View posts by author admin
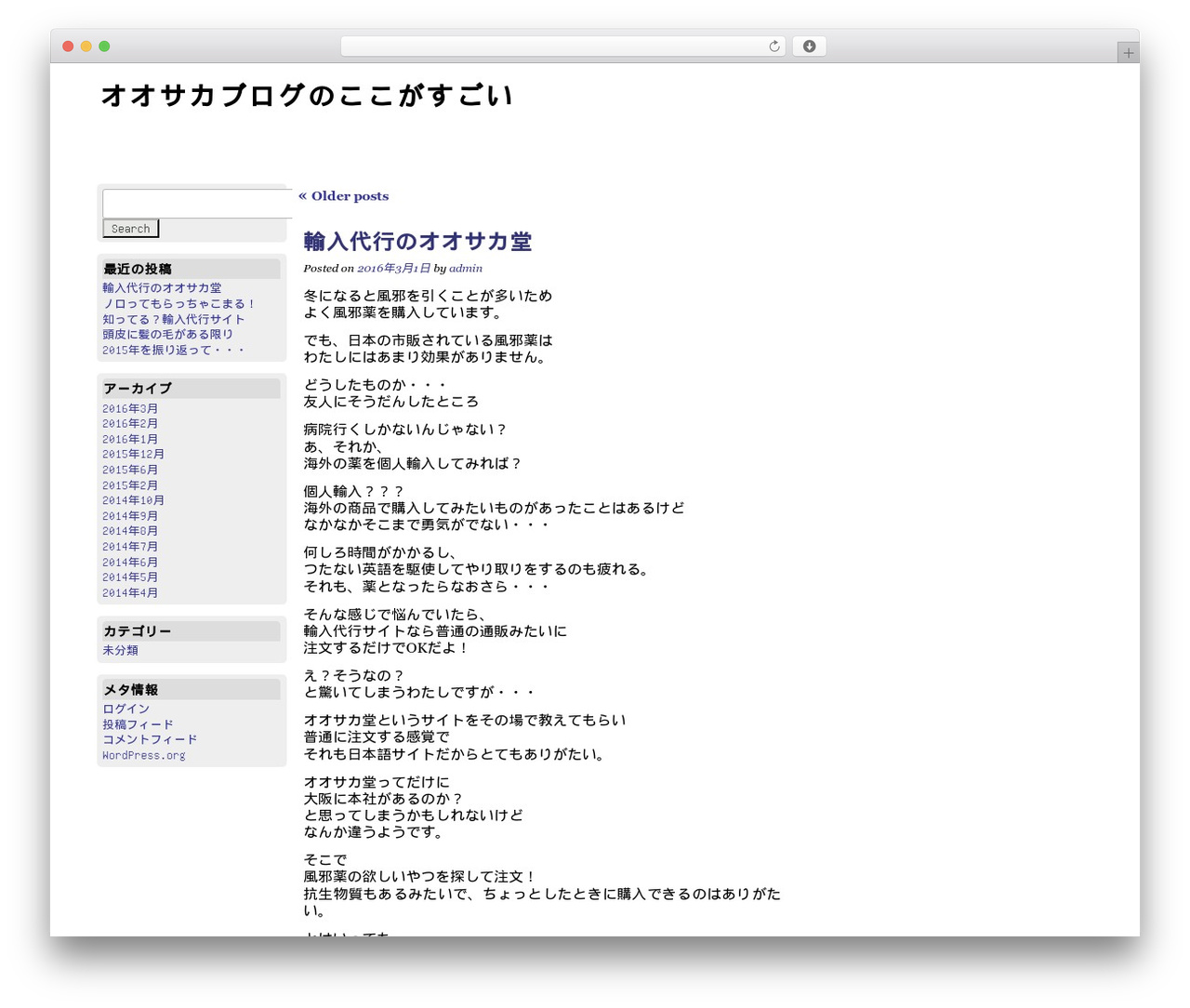This screenshot has height=1008, width=1190. click(x=466, y=269)
